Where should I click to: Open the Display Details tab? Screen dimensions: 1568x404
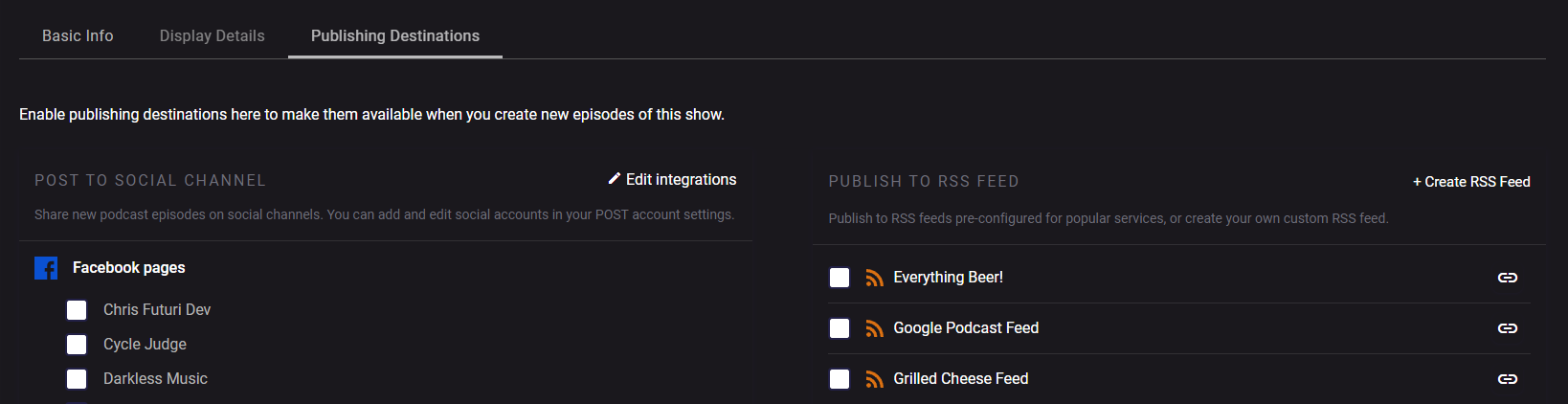(x=212, y=36)
